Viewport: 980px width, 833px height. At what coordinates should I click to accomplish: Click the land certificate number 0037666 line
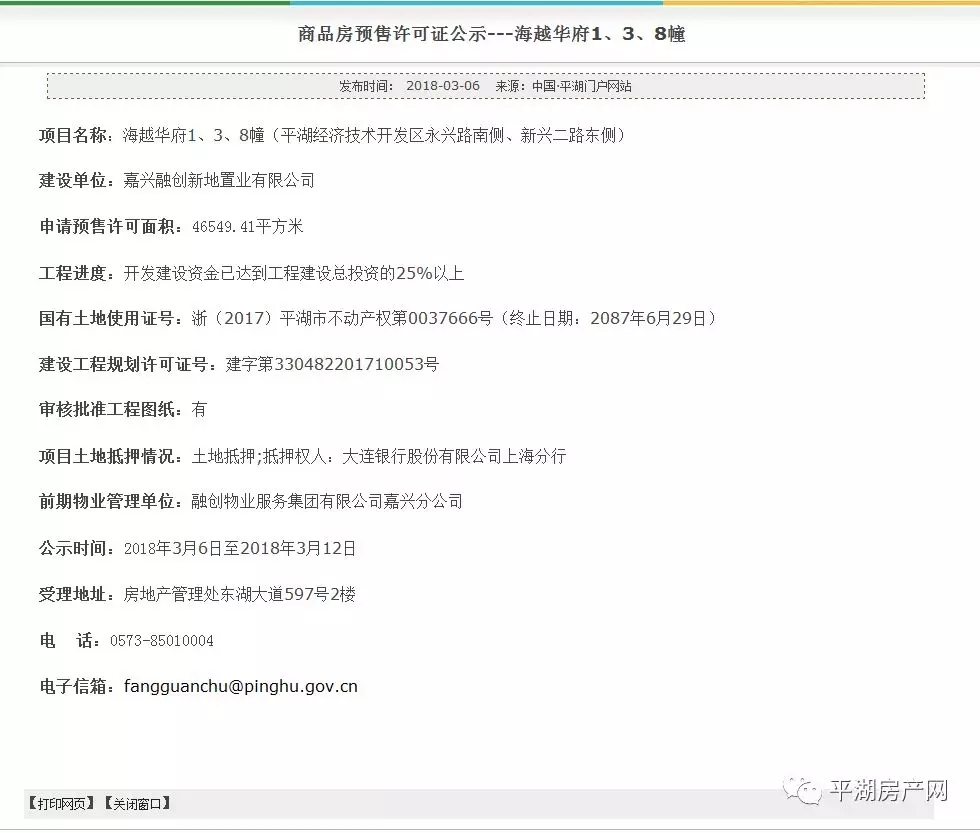[x=454, y=319]
